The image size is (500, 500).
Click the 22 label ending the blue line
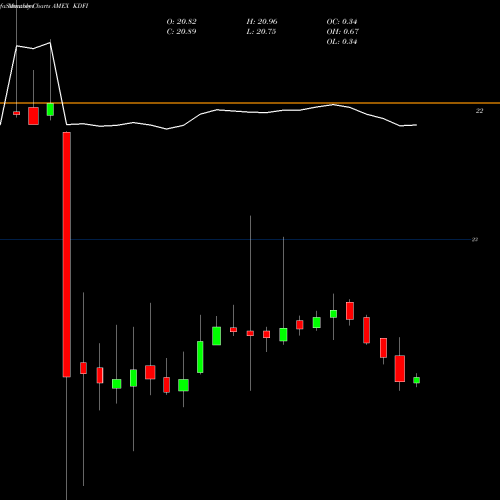[475, 239]
